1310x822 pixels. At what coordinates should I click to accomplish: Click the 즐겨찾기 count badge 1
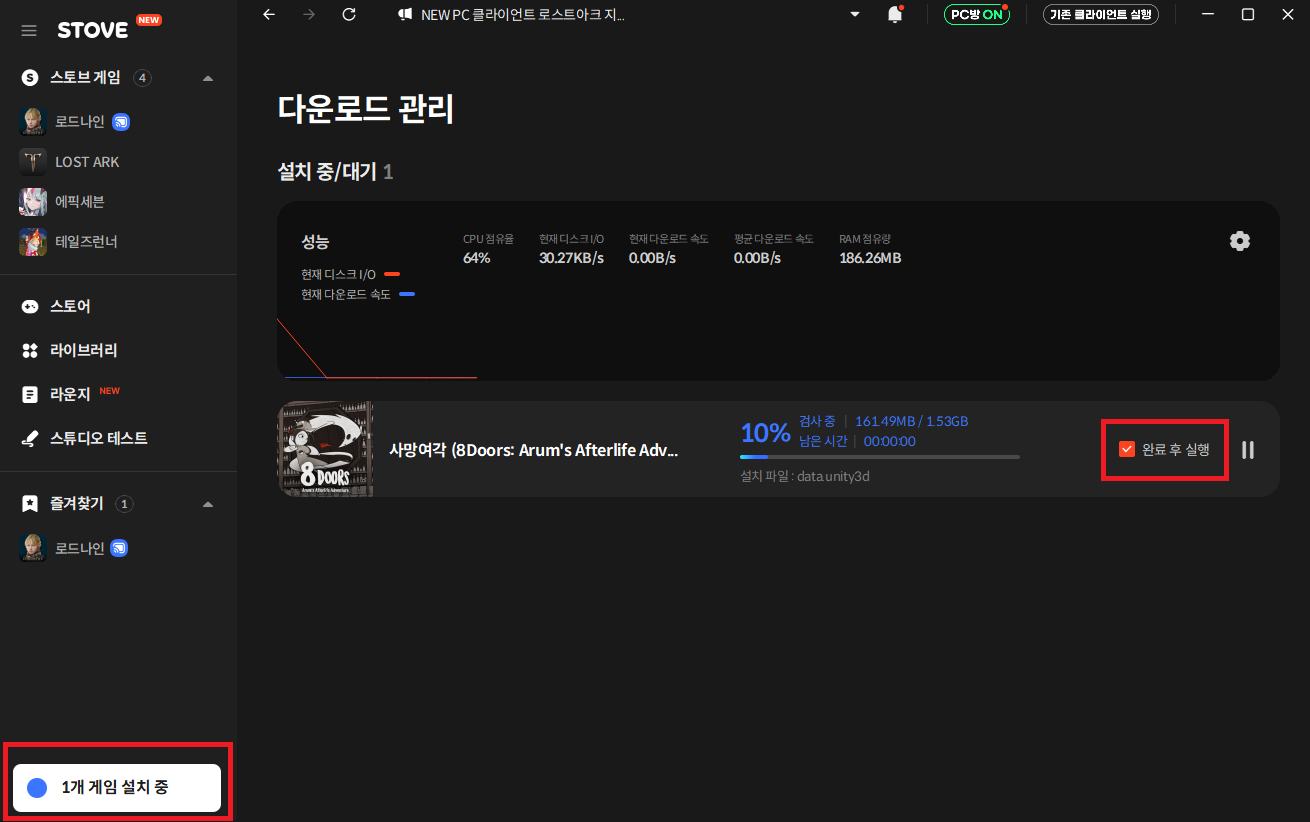(x=124, y=504)
